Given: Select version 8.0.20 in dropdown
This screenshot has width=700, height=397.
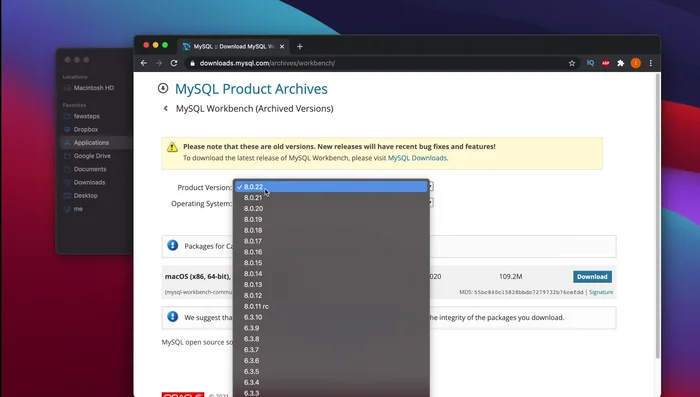Looking at the screenshot, I should [x=331, y=209].
